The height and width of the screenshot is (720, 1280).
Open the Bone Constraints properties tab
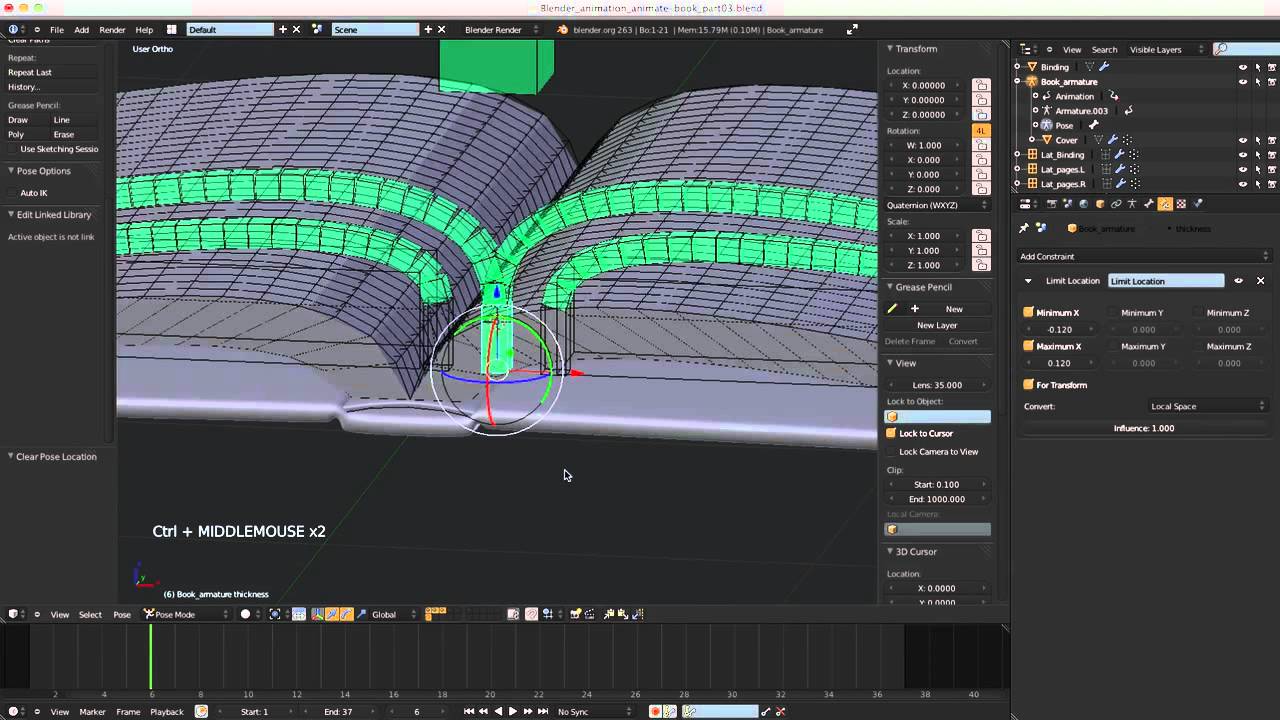(1165, 204)
